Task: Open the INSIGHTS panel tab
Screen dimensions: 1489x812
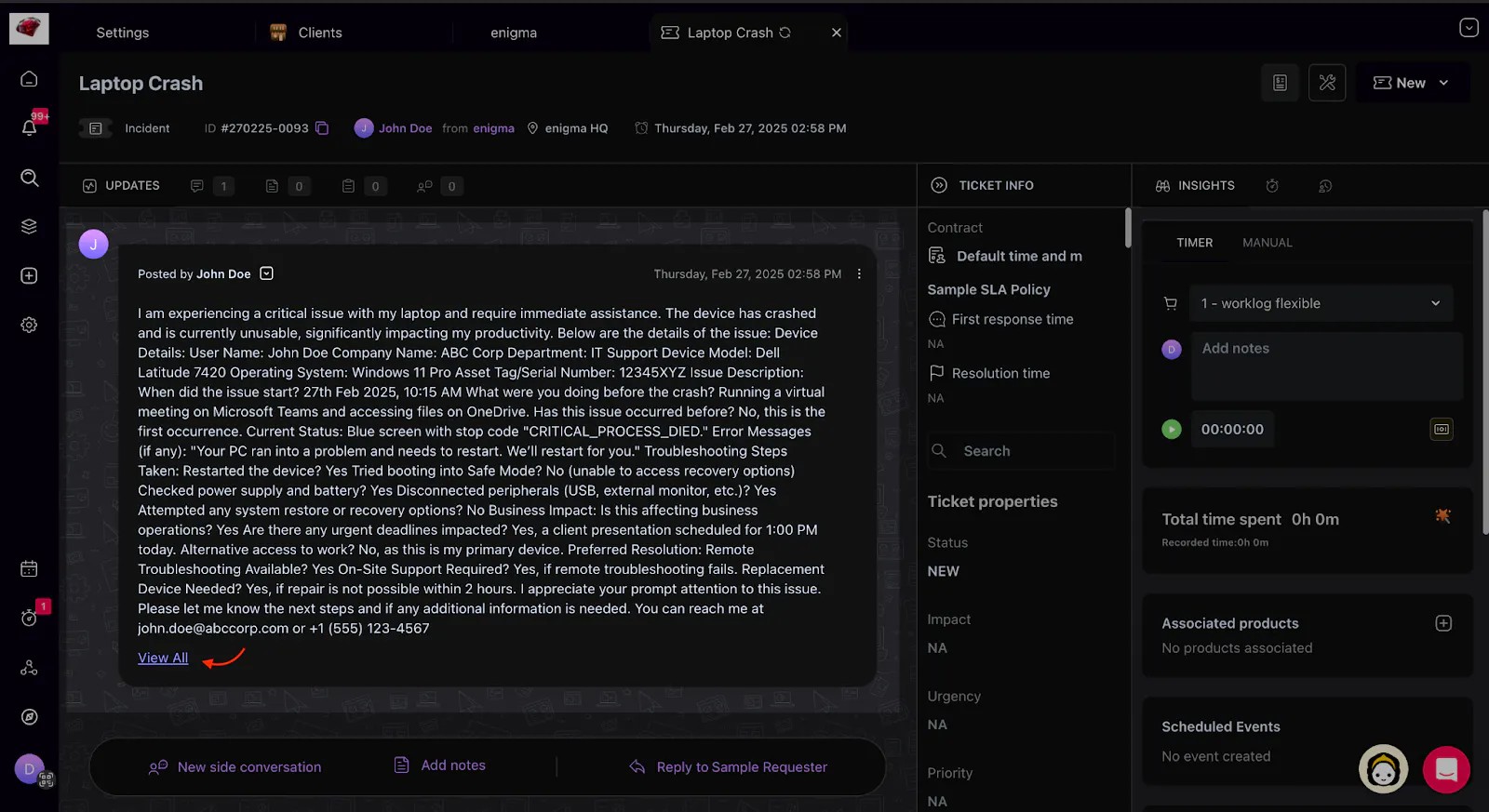Action: tap(1195, 186)
